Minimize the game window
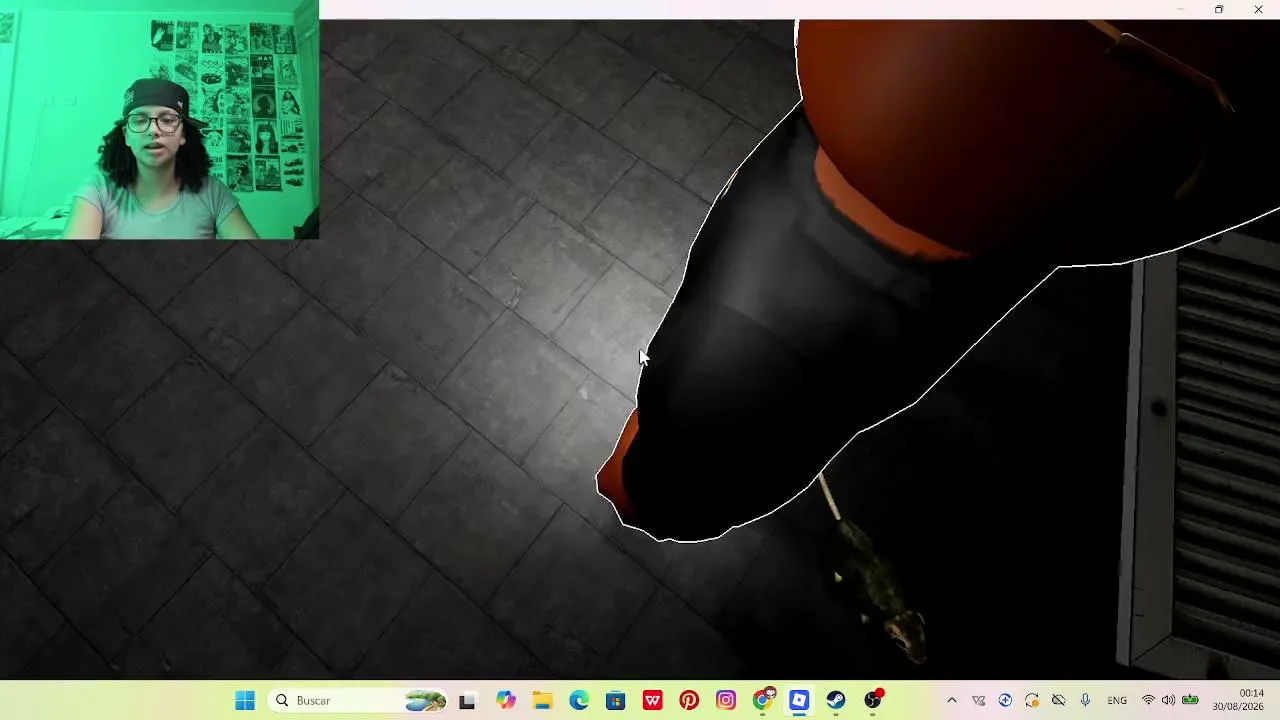This screenshot has height=720, width=1280. (x=1180, y=9)
